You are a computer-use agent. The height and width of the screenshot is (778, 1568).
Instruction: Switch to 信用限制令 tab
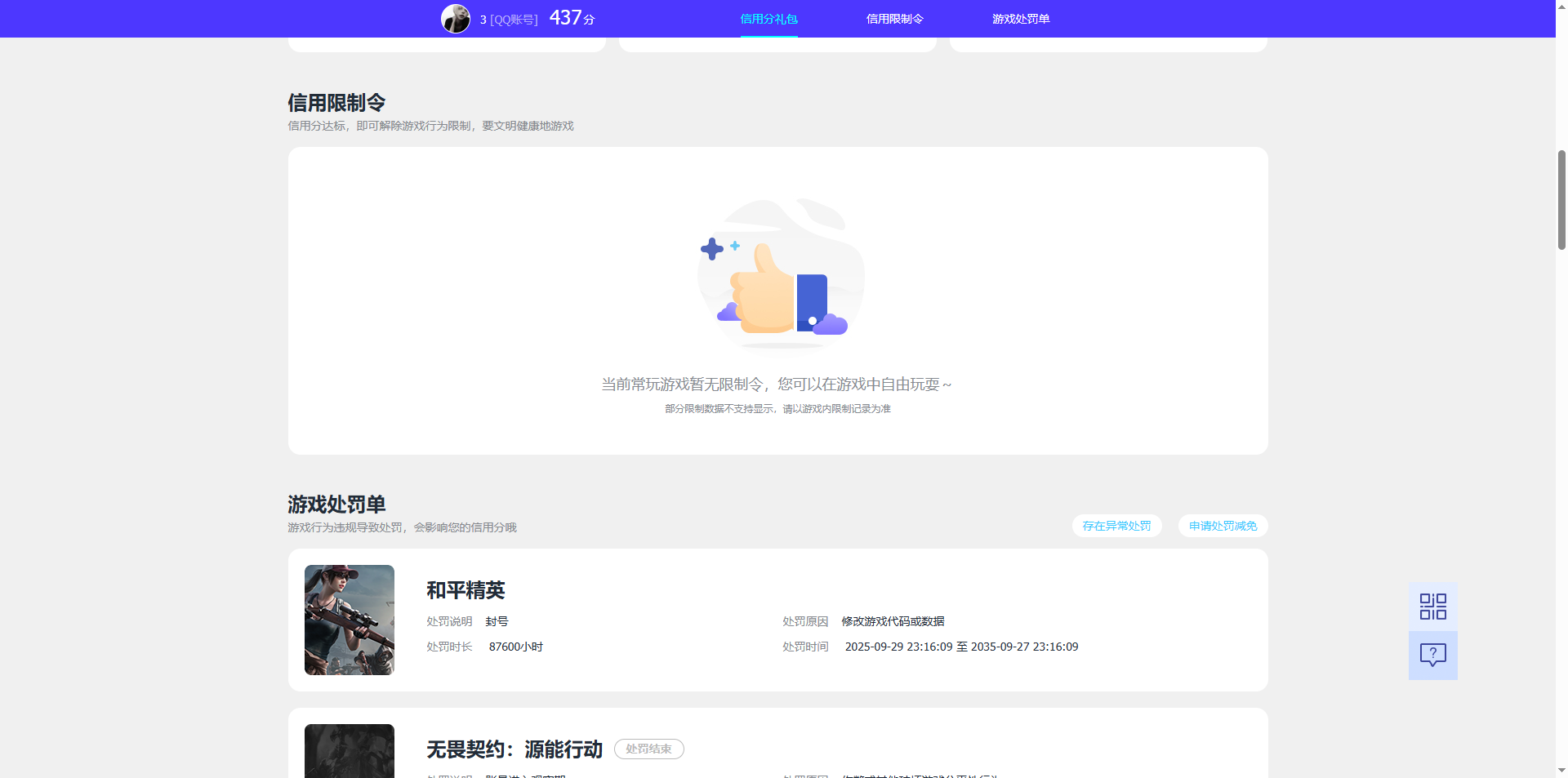(894, 19)
